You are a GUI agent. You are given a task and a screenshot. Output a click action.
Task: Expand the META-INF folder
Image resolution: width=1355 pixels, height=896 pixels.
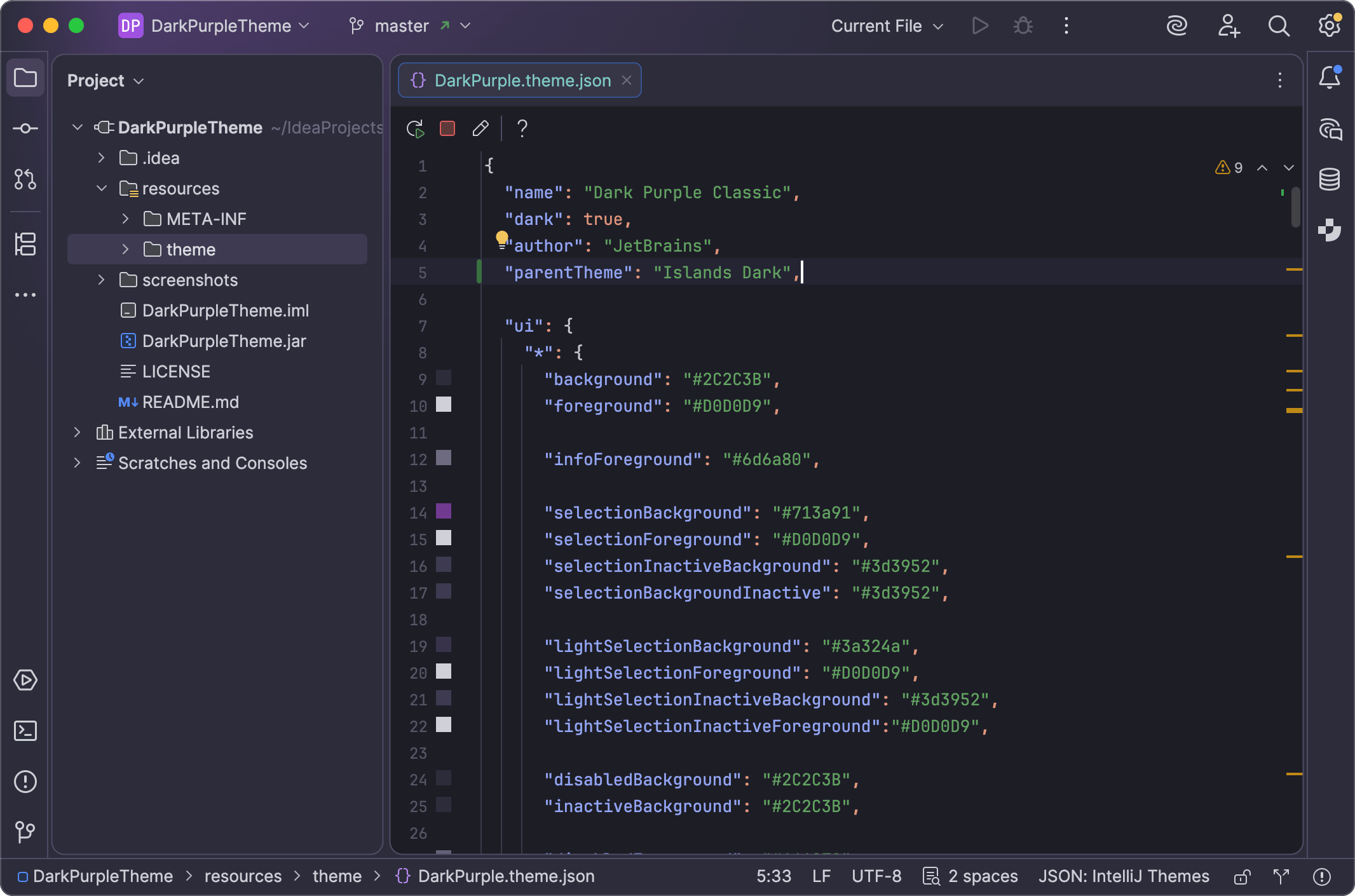coord(125,219)
